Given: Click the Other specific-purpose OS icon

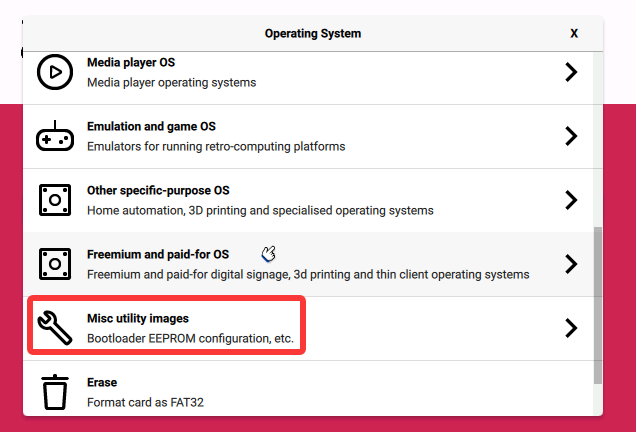Looking at the screenshot, I should 54,200.
